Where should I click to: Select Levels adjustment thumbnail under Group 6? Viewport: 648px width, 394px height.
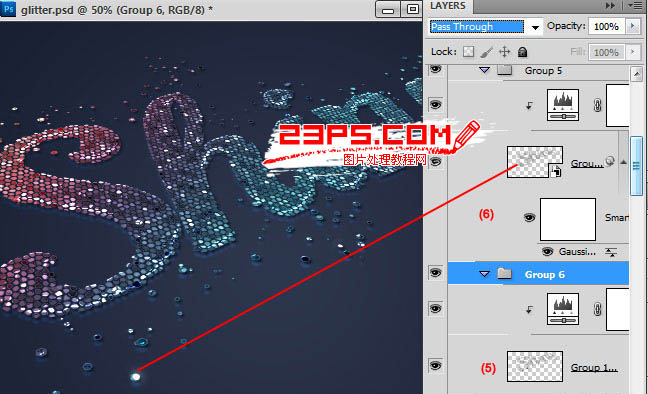point(563,309)
